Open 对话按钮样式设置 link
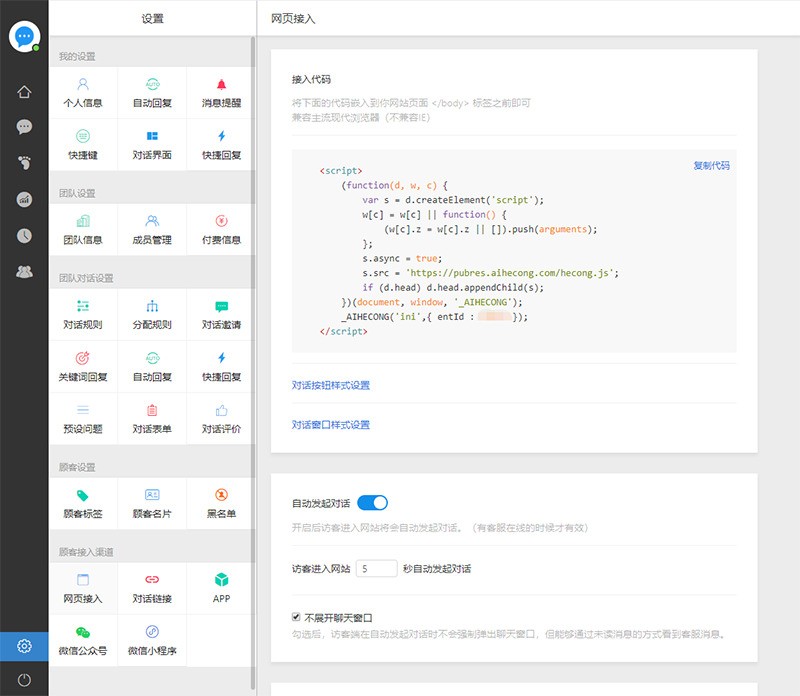The width and height of the screenshot is (800, 696). pyautogui.click(x=331, y=385)
